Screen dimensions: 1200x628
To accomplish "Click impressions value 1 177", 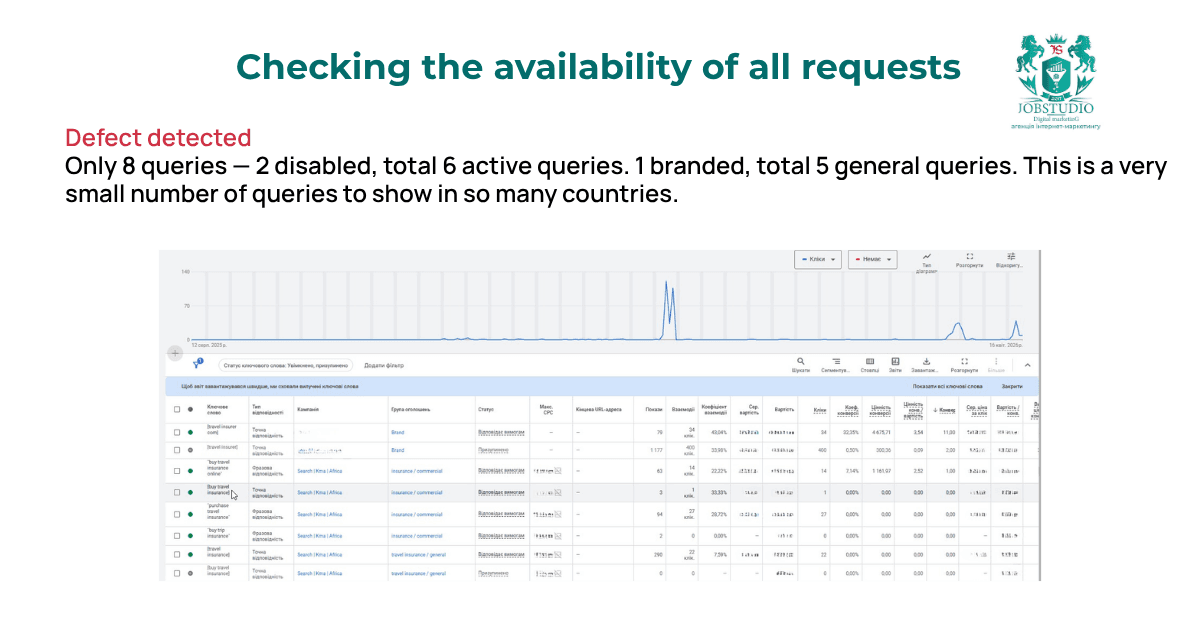I will point(656,450).
